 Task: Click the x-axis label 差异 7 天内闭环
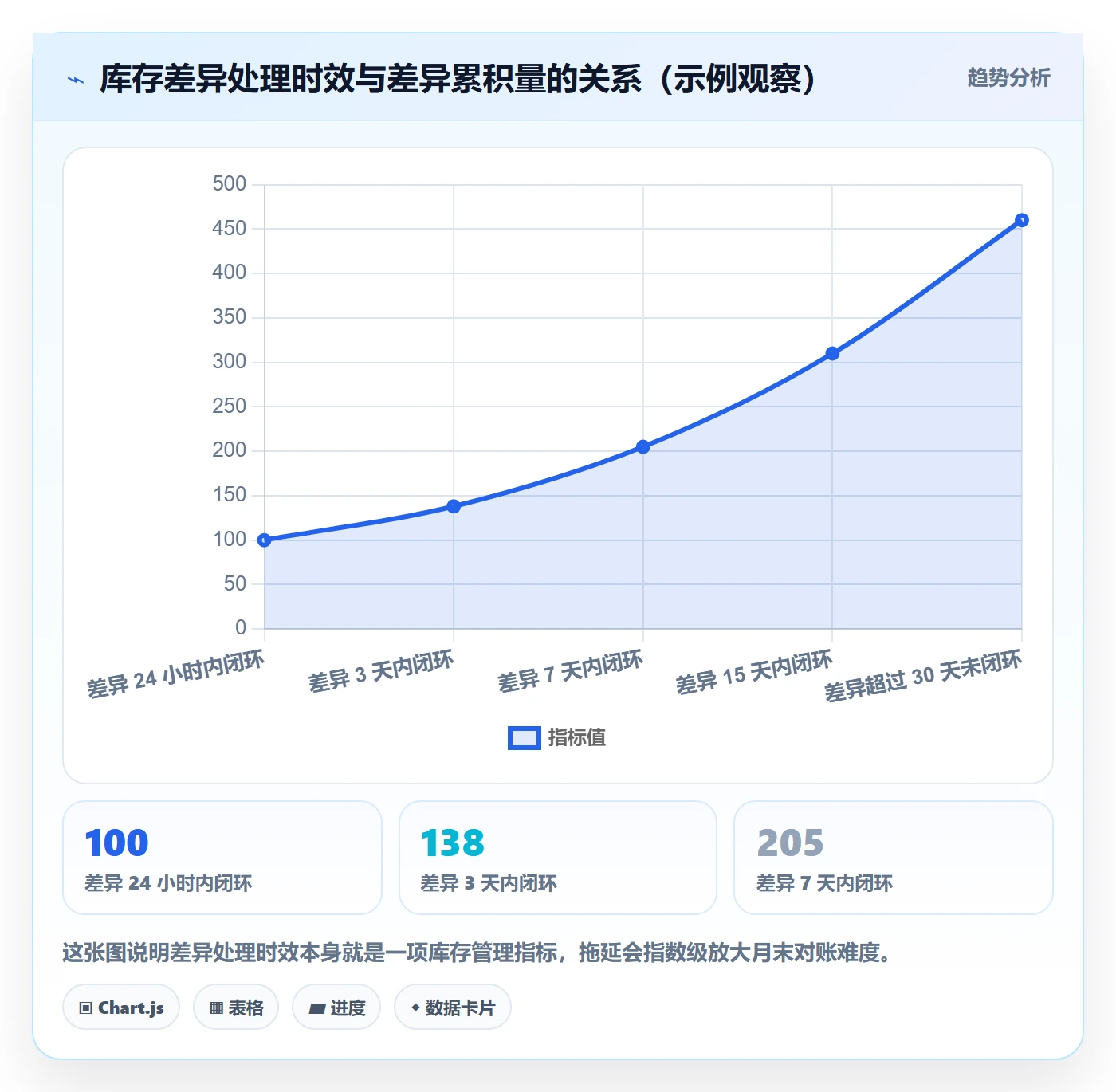pyautogui.click(x=570, y=671)
